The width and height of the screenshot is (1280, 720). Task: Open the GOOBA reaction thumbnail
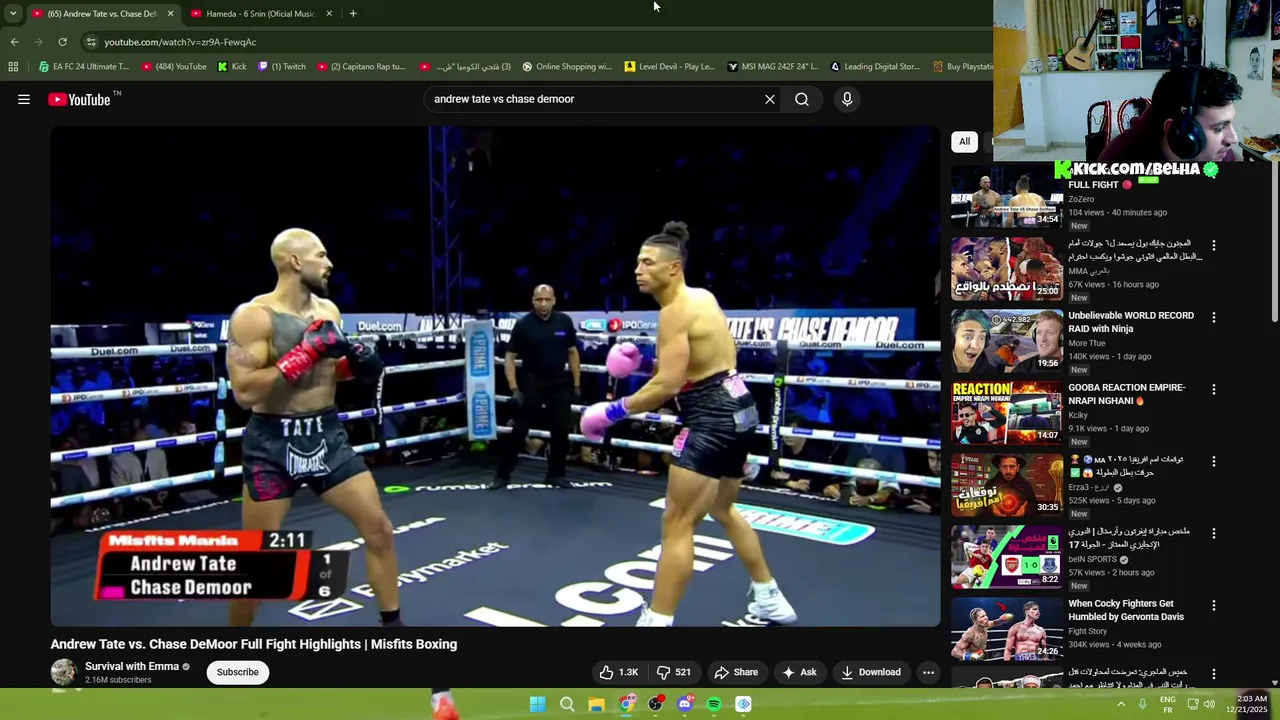1007,413
